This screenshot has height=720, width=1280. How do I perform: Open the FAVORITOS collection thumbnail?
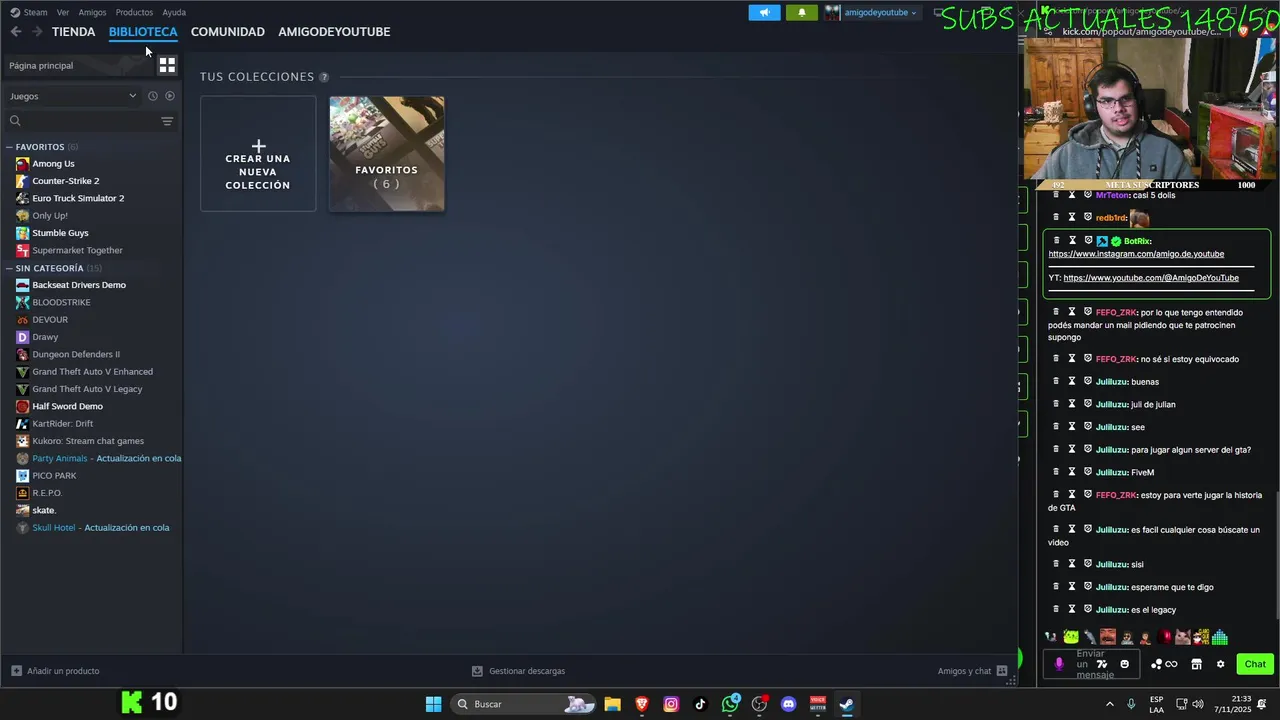click(x=387, y=154)
